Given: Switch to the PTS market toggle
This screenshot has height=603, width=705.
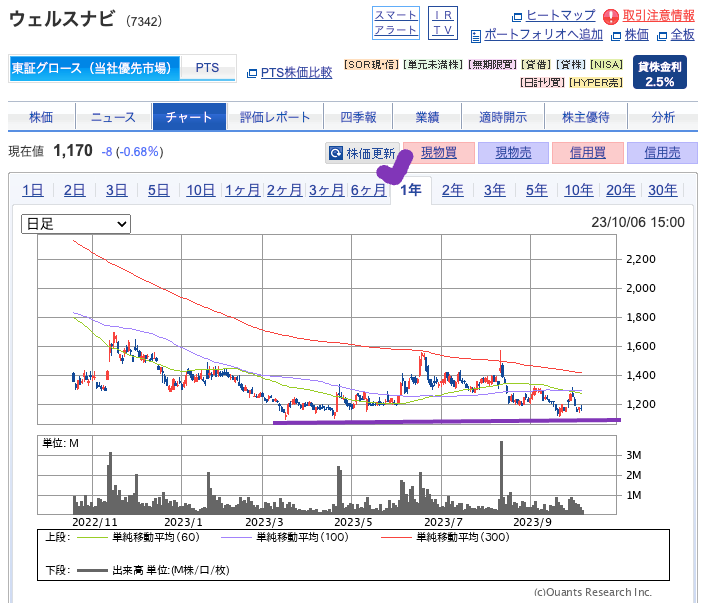Looking at the screenshot, I should tap(207, 68).
